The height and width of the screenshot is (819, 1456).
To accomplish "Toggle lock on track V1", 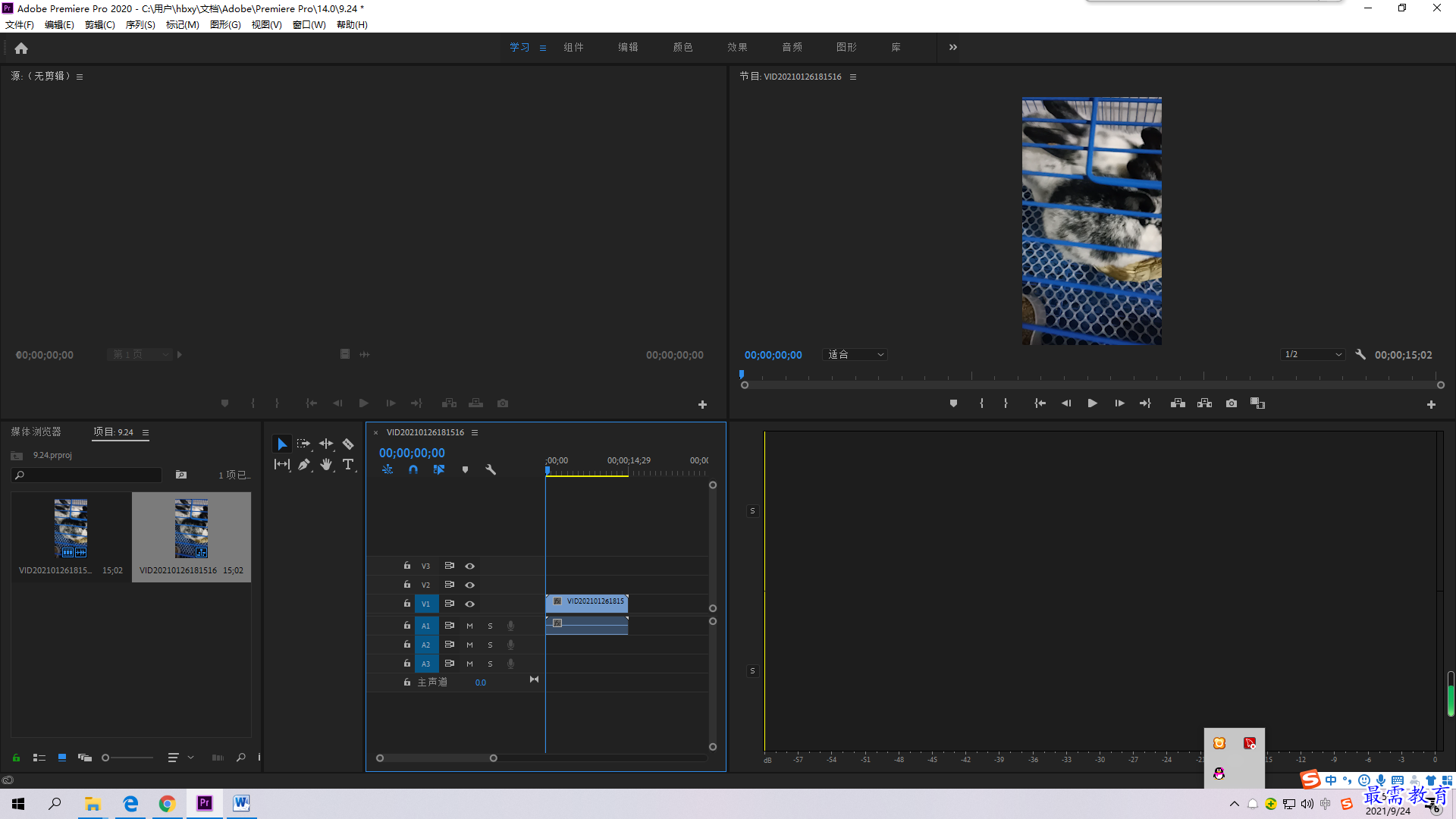I will pyautogui.click(x=407, y=604).
